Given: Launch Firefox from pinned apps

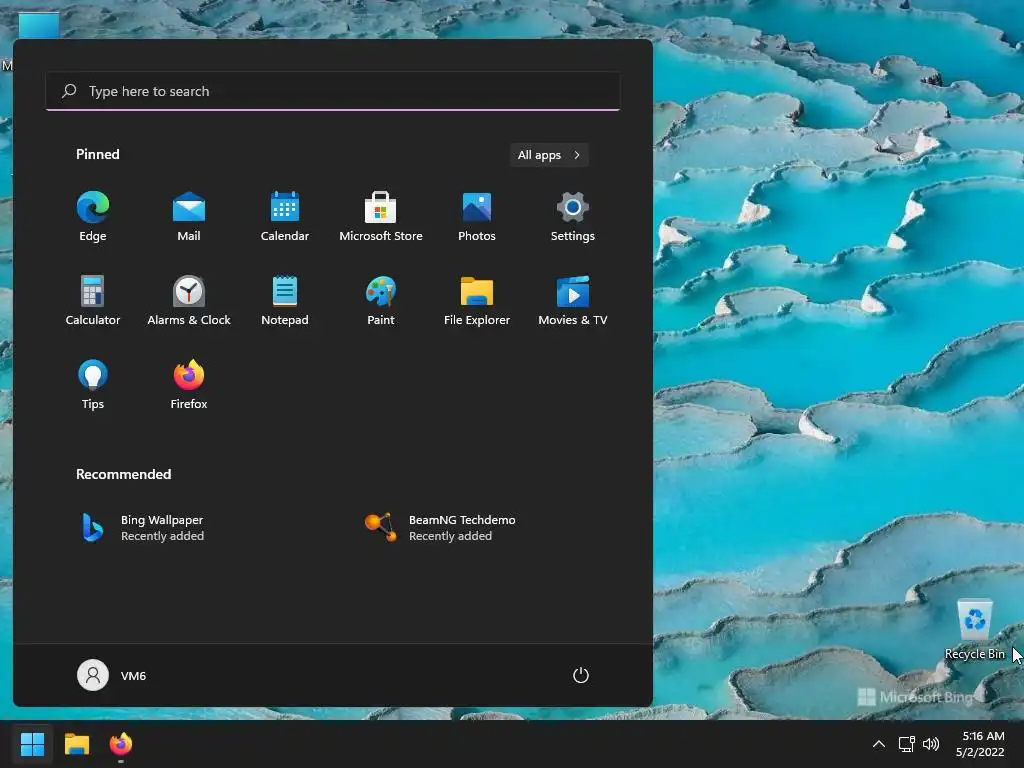Looking at the screenshot, I should (189, 385).
